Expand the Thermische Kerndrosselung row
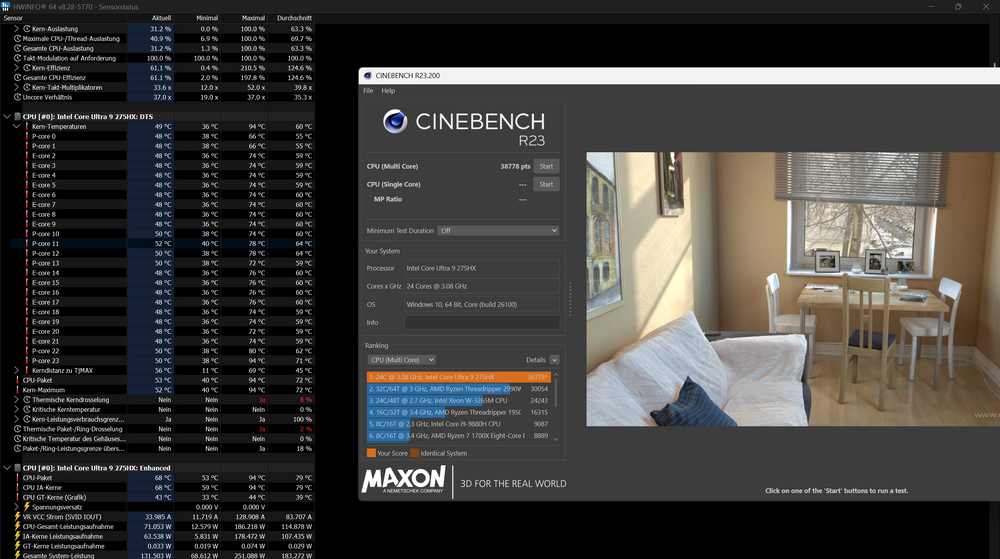Screen dimensions: 1000x559 17,399
